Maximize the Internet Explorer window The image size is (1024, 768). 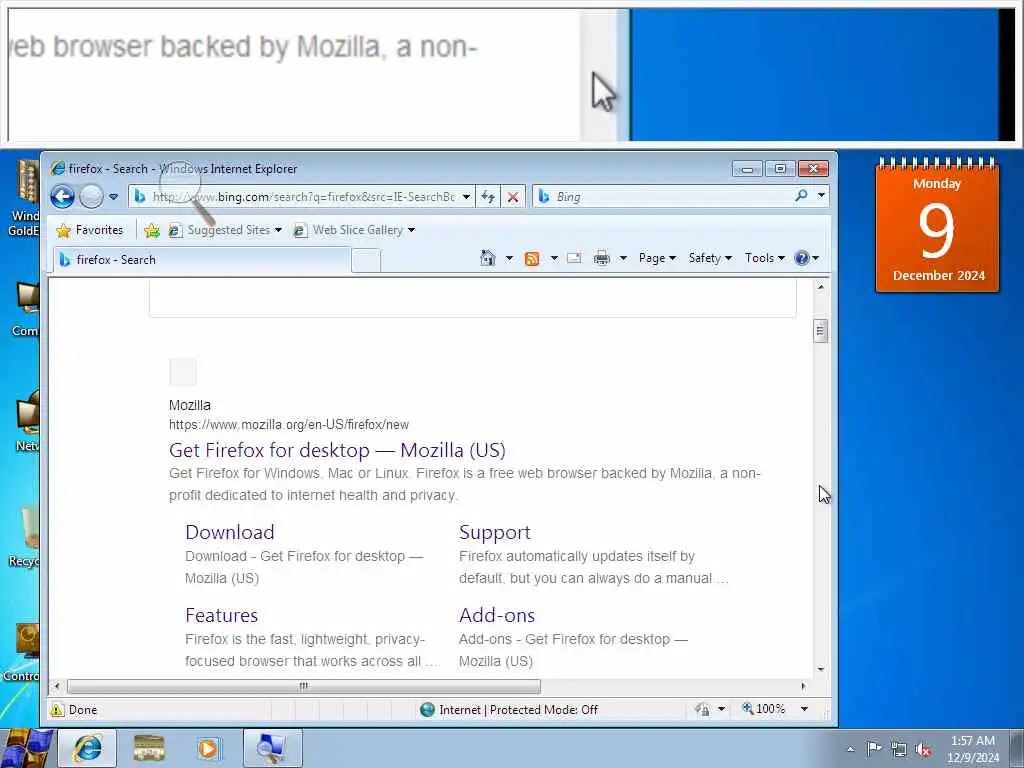(x=780, y=169)
